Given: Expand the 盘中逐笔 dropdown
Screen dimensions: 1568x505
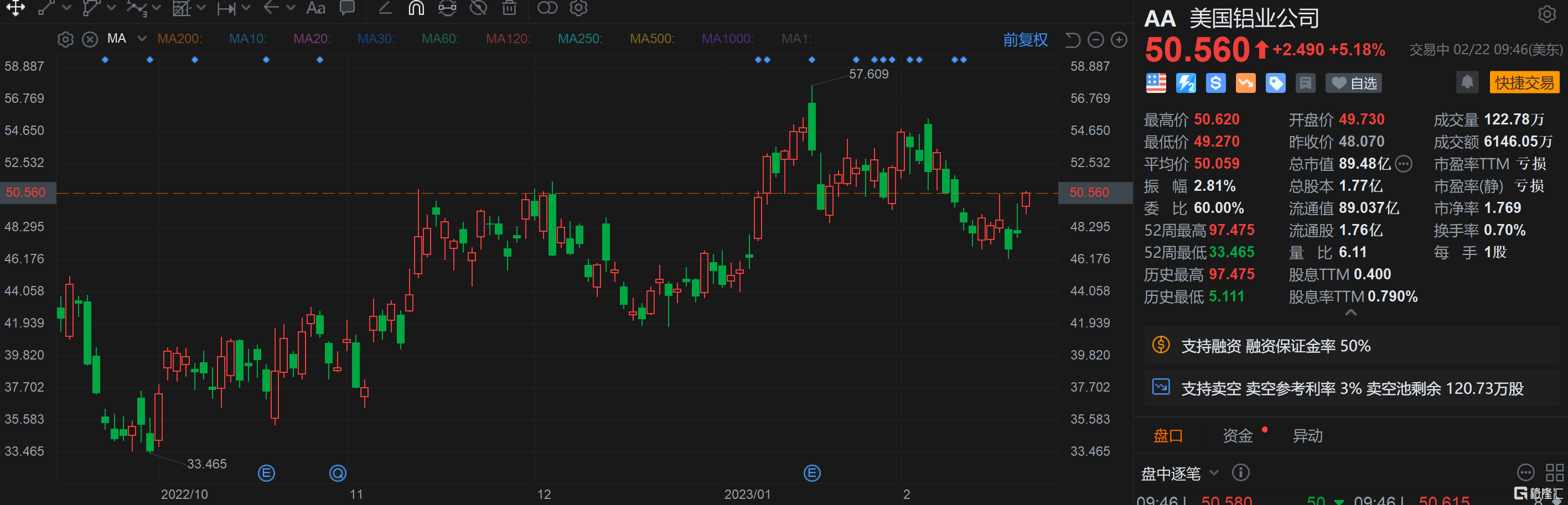Looking at the screenshot, I should click(x=1214, y=473).
